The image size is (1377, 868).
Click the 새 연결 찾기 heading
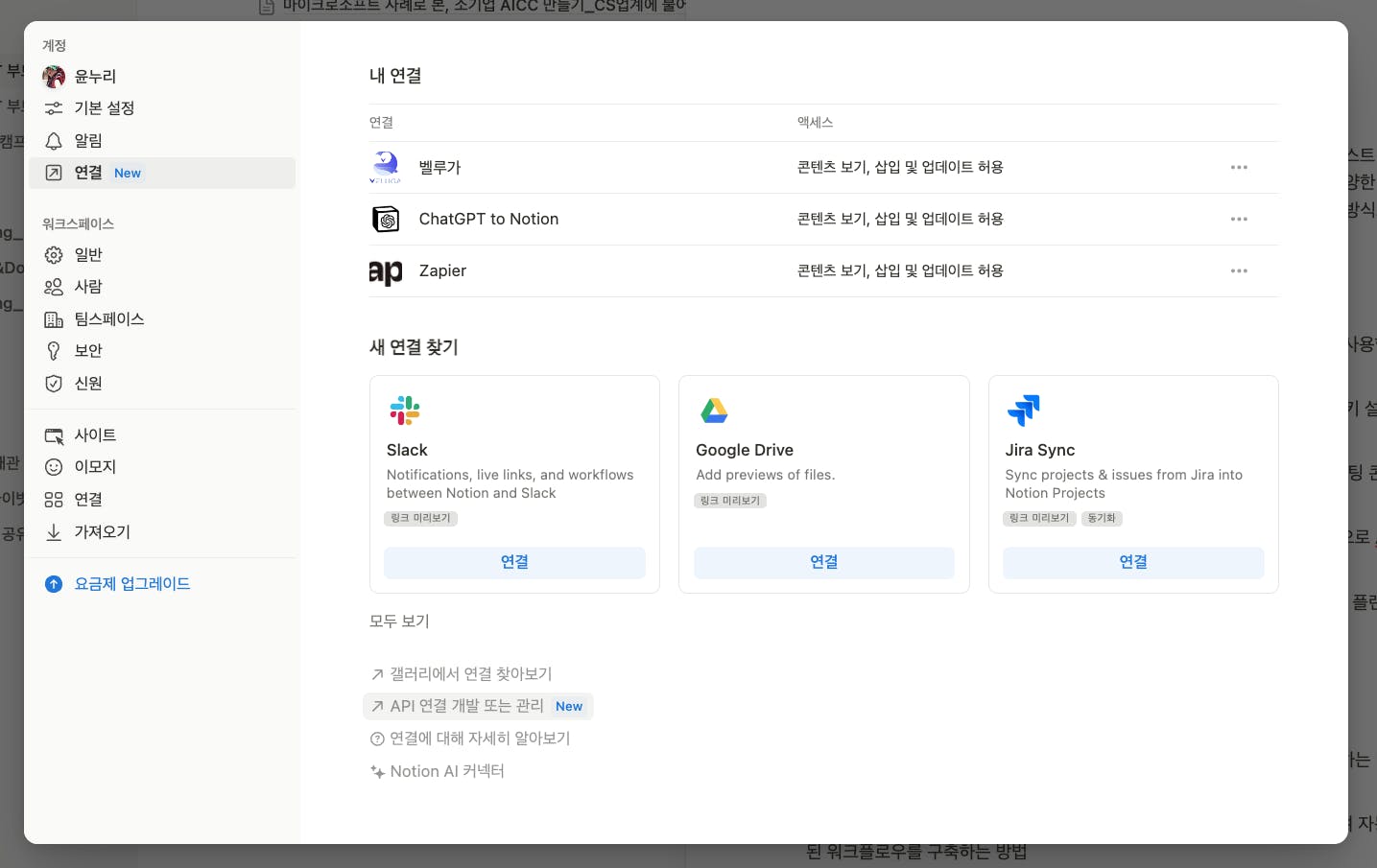(x=414, y=347)
